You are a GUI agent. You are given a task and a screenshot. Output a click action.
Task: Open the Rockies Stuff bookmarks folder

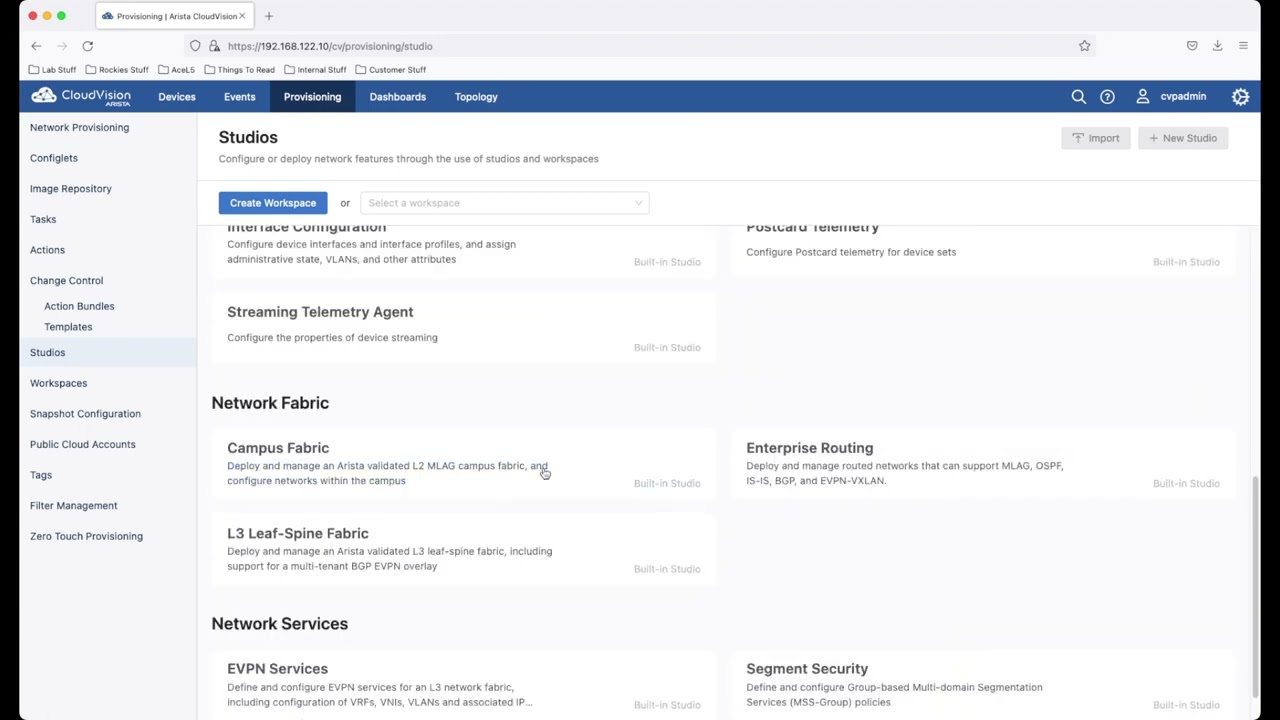(x=117, y=70)
